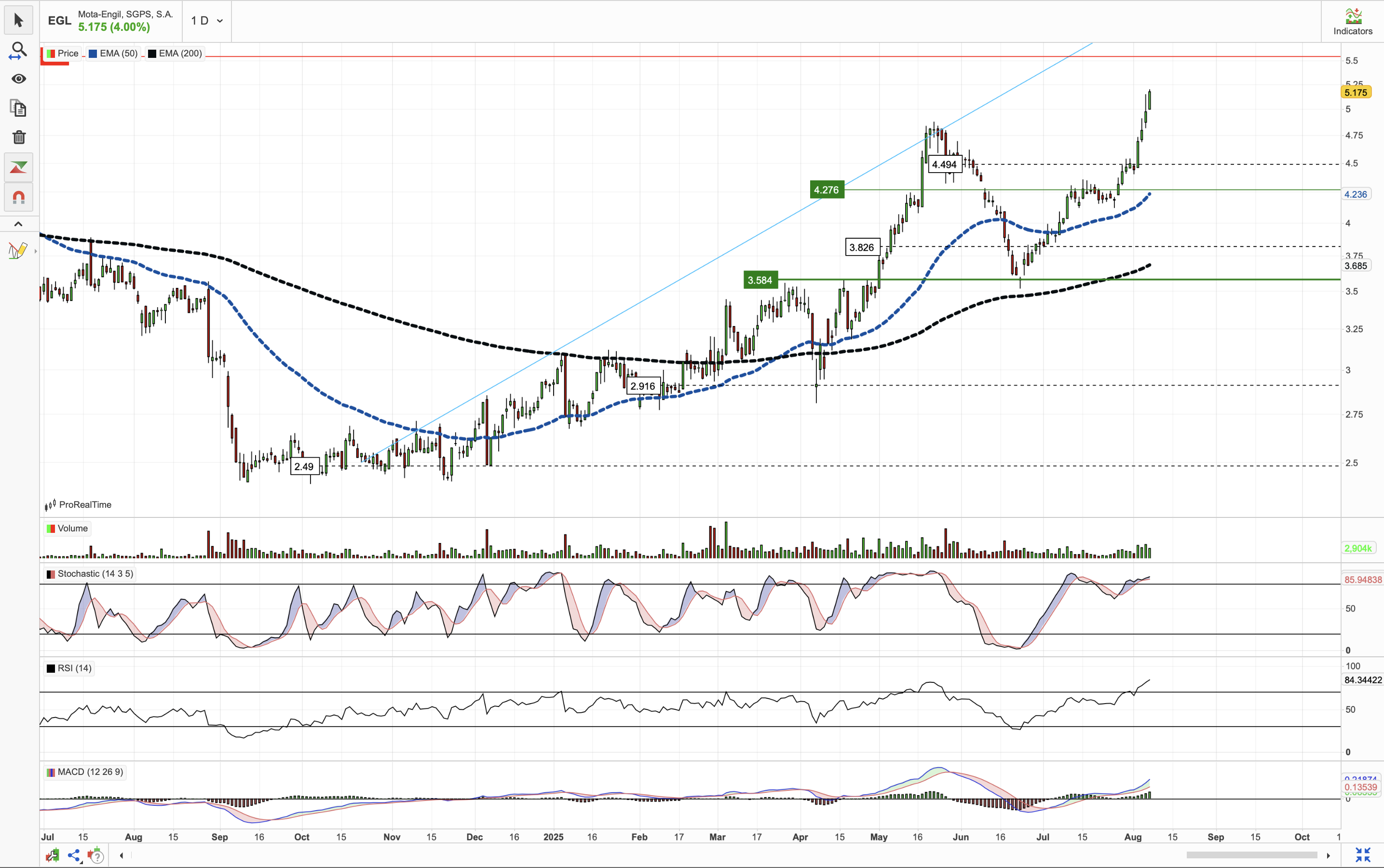
Task: Collapse the left toolbar with chevron
Action: 18,224
